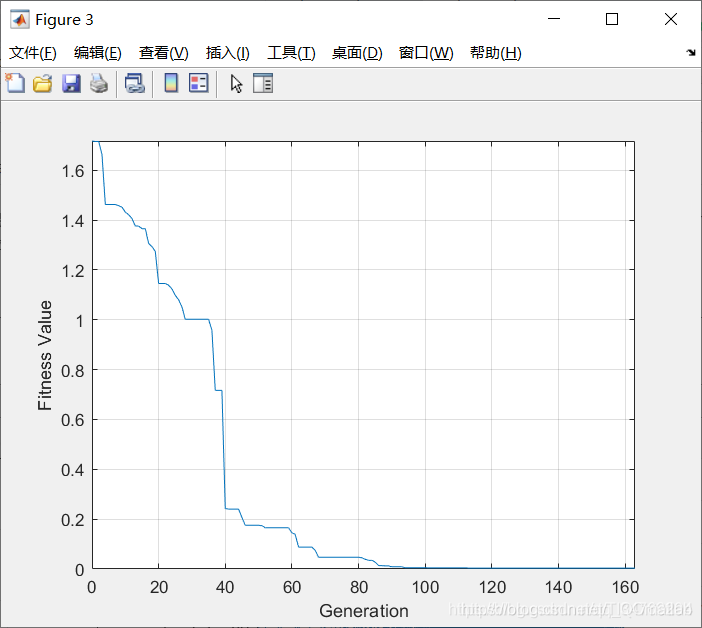This screenshot has height=628, width=702.
Task: Open the Property Inspector toolbar icon
Action: point(263,83)
